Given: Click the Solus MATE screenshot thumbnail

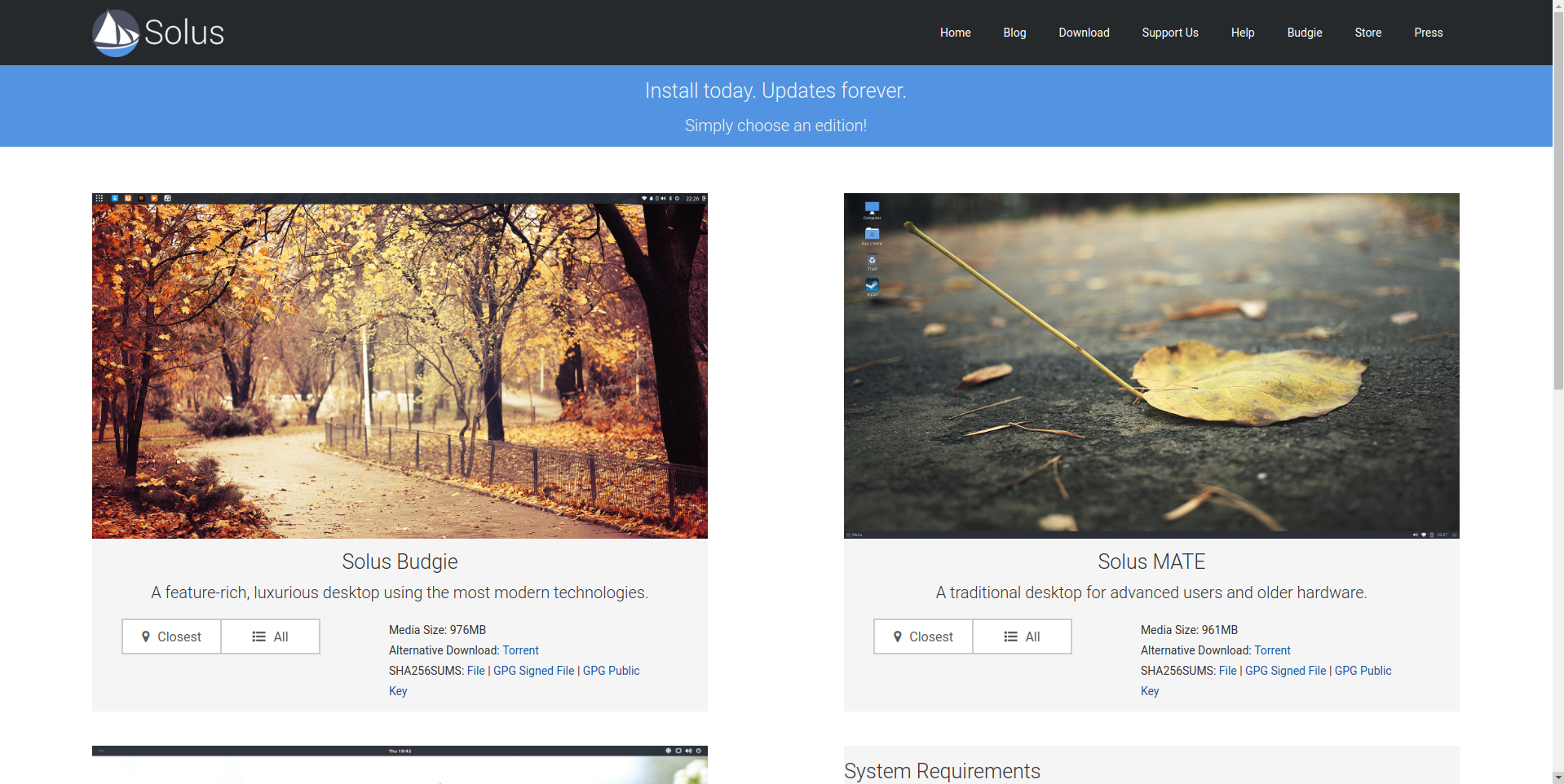Looking at the screenshot, I should [1151, 365].
